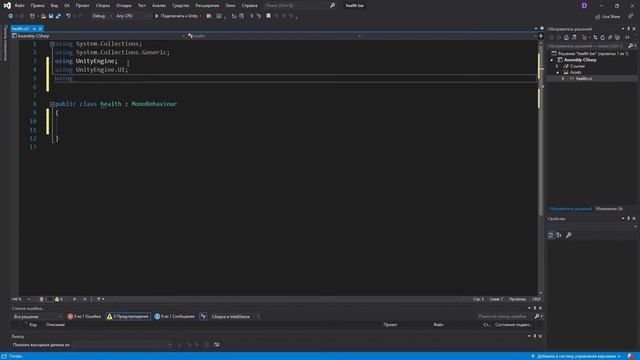Click the Save file toolbar icon
The height and width of the screenshot is (360, 640).
[x=51, y=16]
